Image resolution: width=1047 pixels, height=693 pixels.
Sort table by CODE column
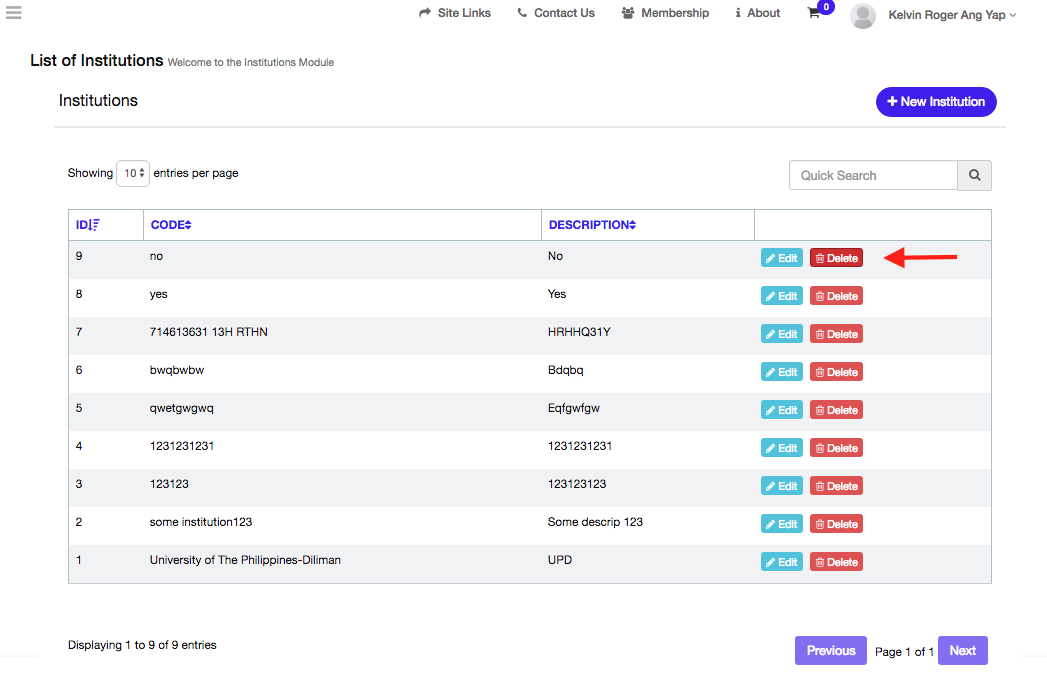coord(171,225)
